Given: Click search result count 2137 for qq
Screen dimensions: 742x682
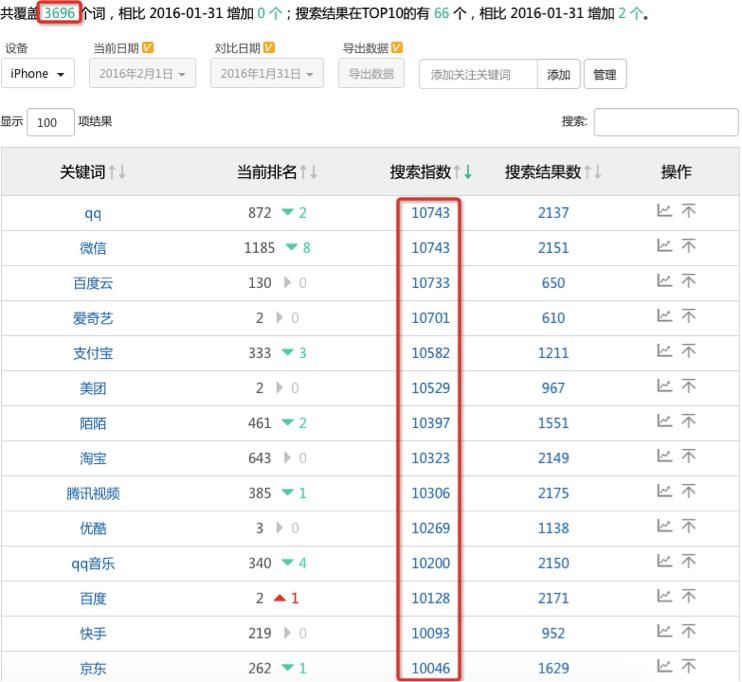Looking at the screenshot, I should tap(553, 213).
